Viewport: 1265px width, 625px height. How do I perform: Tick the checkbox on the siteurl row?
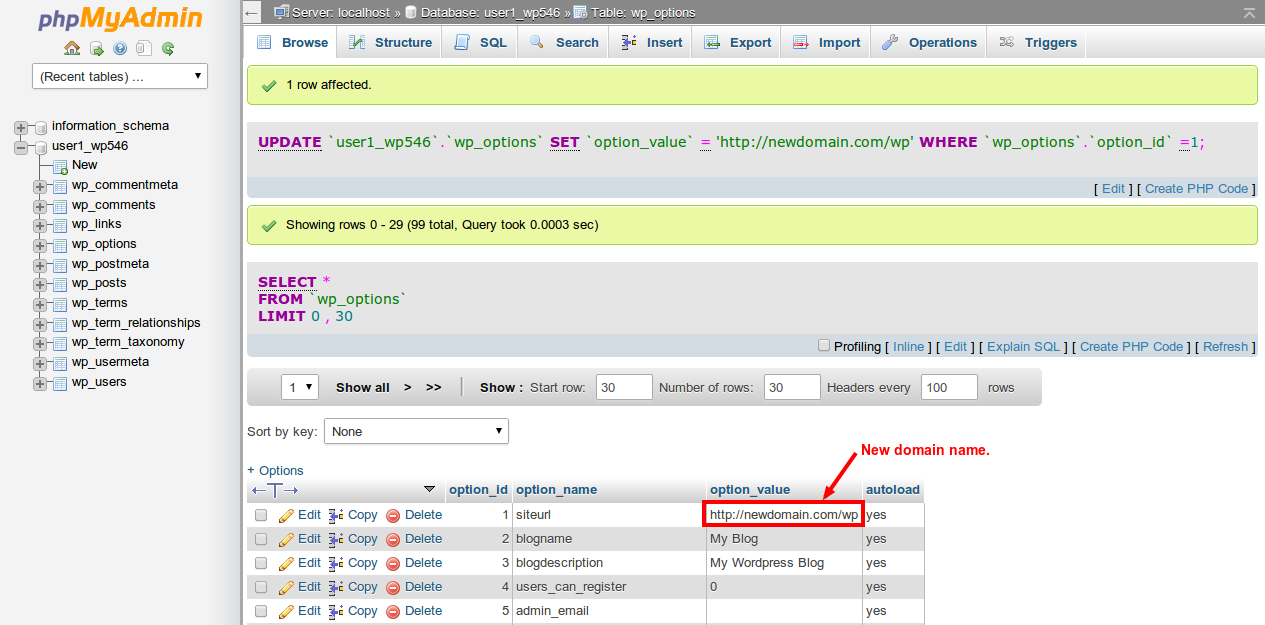(261, 514)
